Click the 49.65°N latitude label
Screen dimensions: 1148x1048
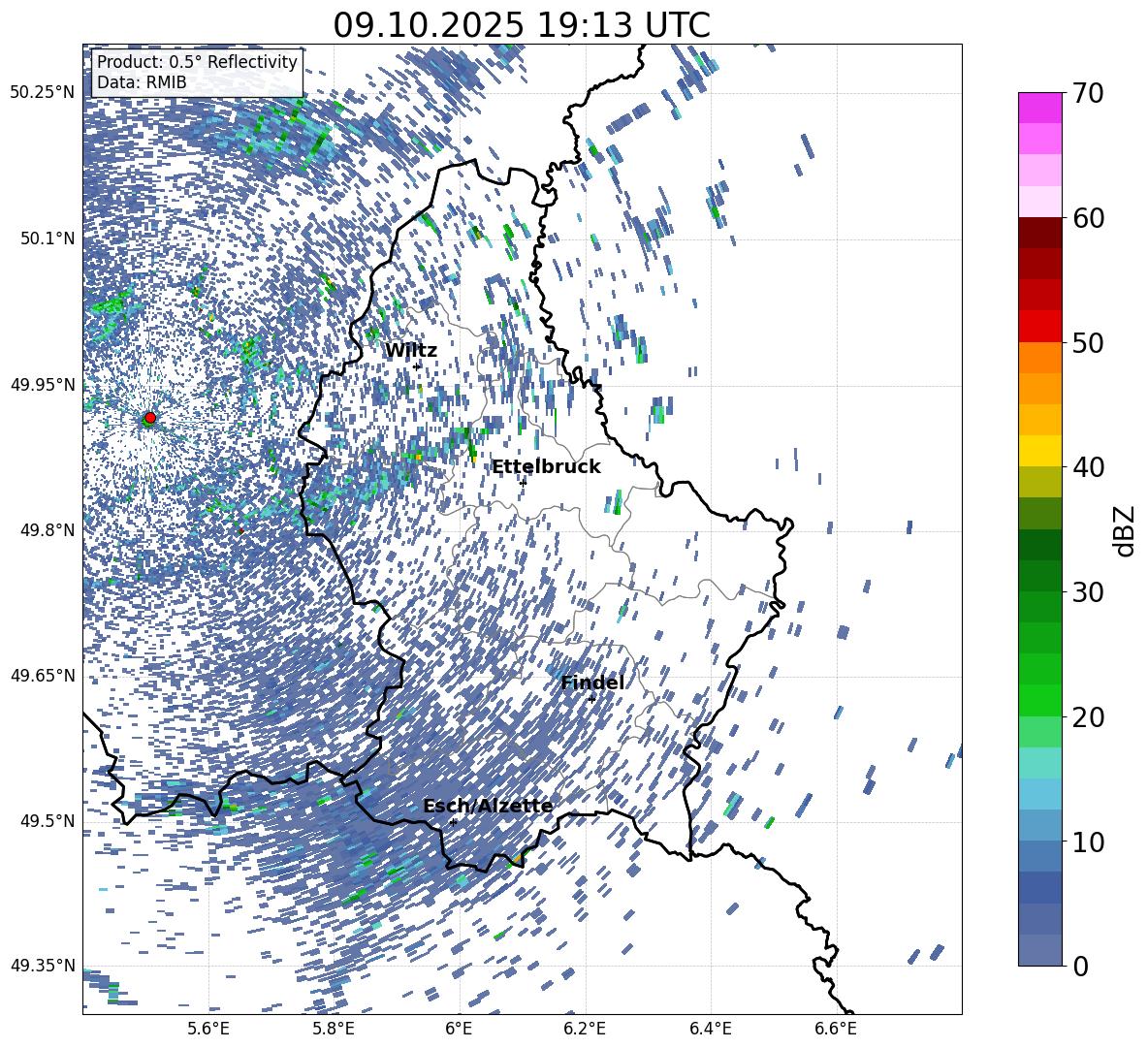43,676
